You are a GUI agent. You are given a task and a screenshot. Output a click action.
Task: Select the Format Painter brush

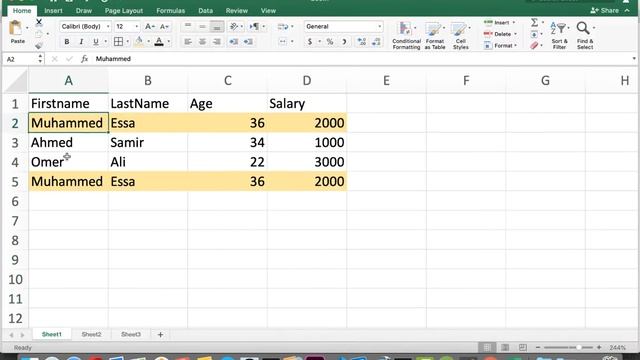39,45
